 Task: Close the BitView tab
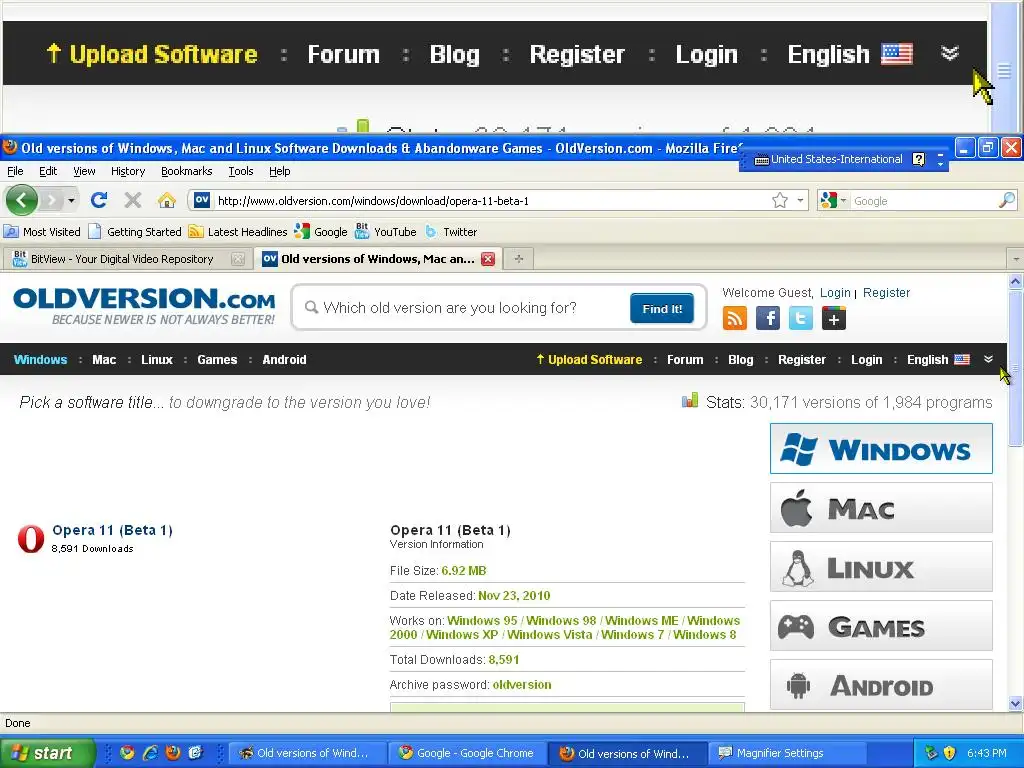(x=238, y=259)
